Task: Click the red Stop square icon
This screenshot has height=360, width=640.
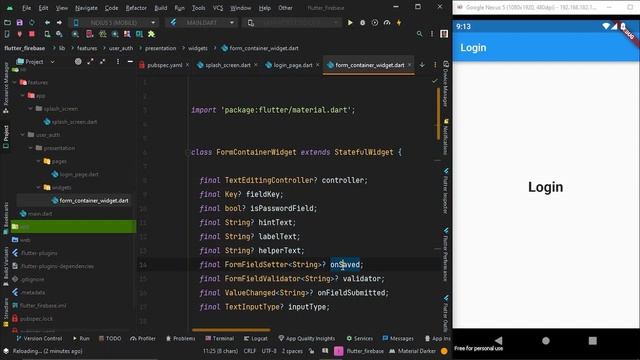Action: pos(31,34)
